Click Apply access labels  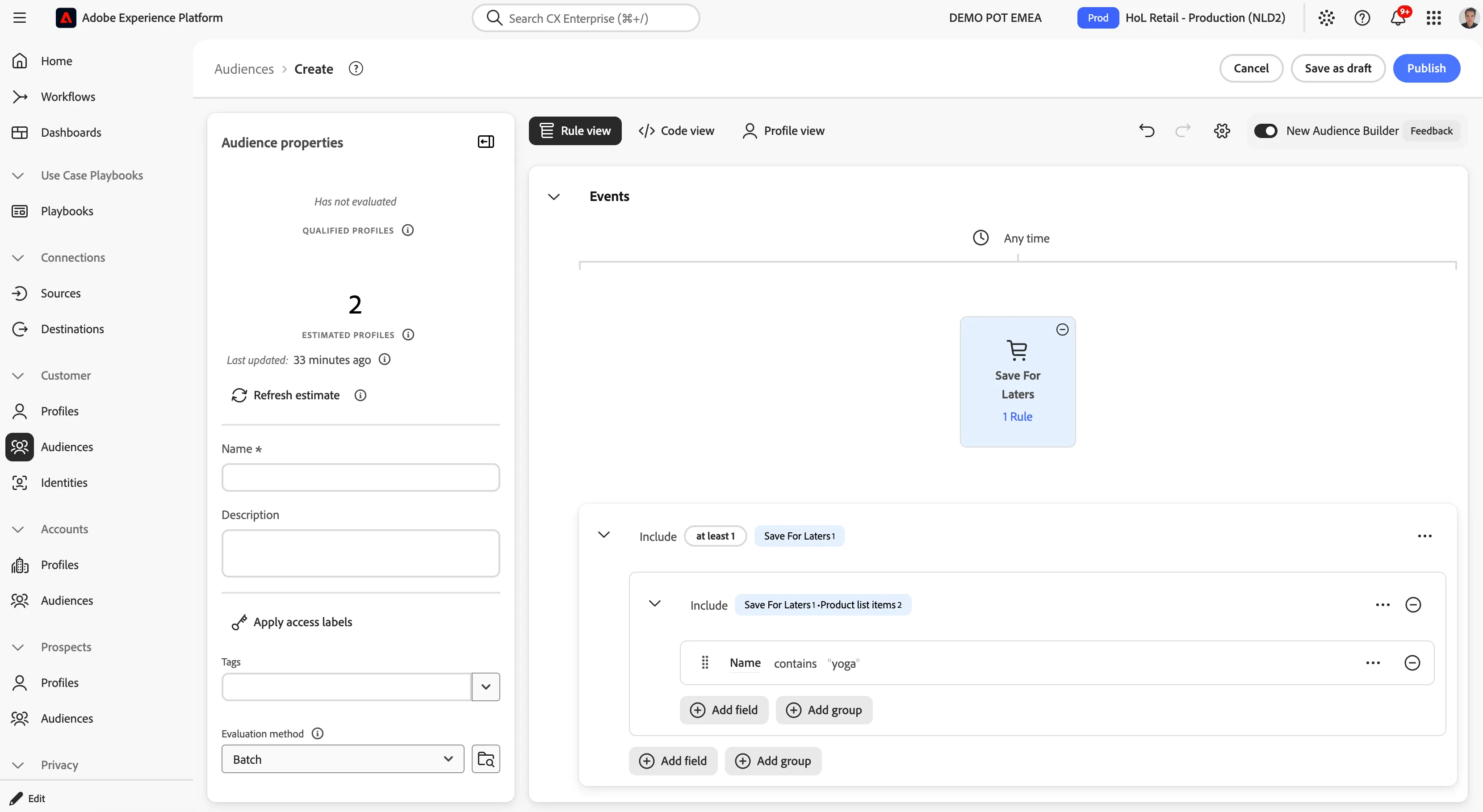point(292,622)
